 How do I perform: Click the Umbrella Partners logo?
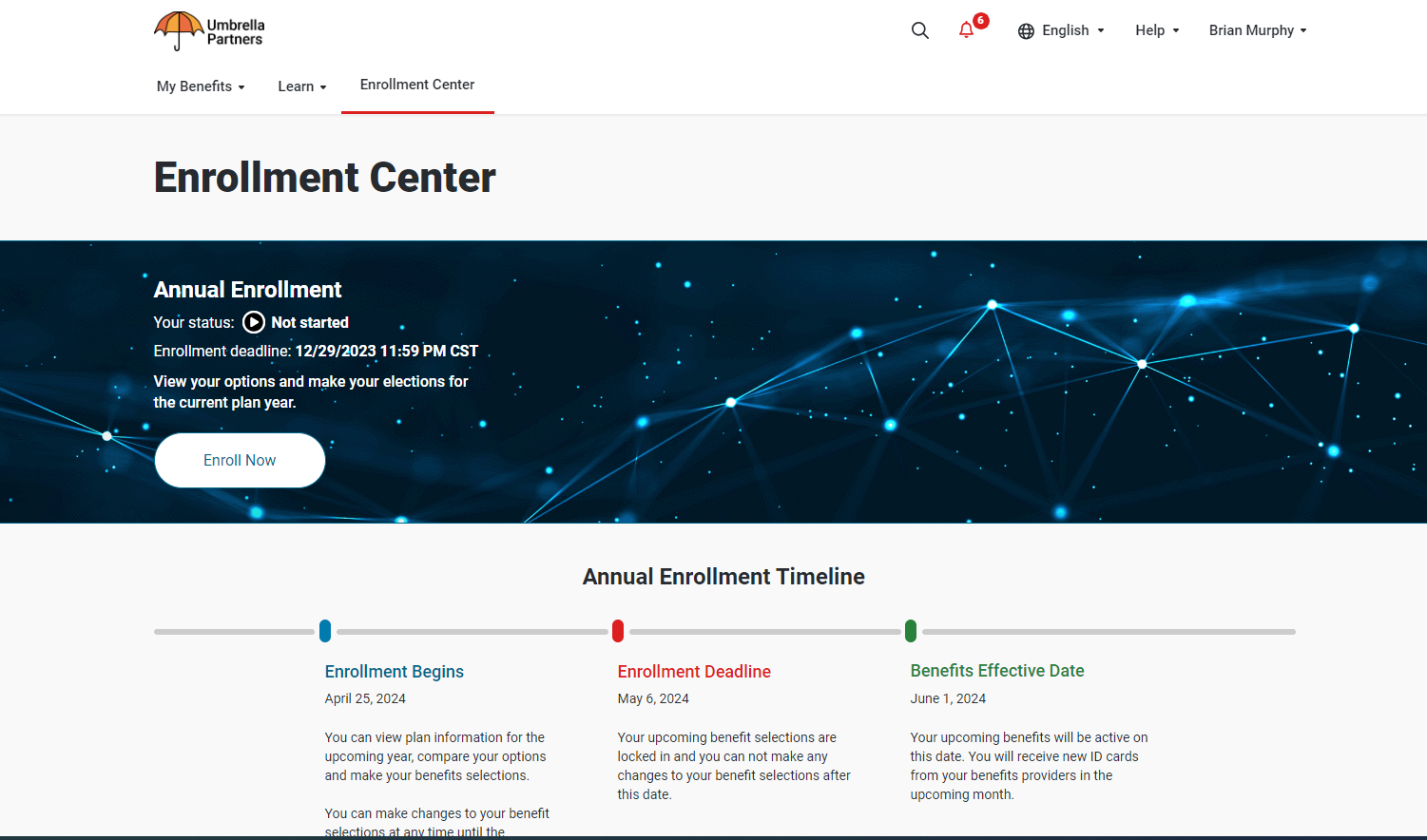(x=208, y=29)
